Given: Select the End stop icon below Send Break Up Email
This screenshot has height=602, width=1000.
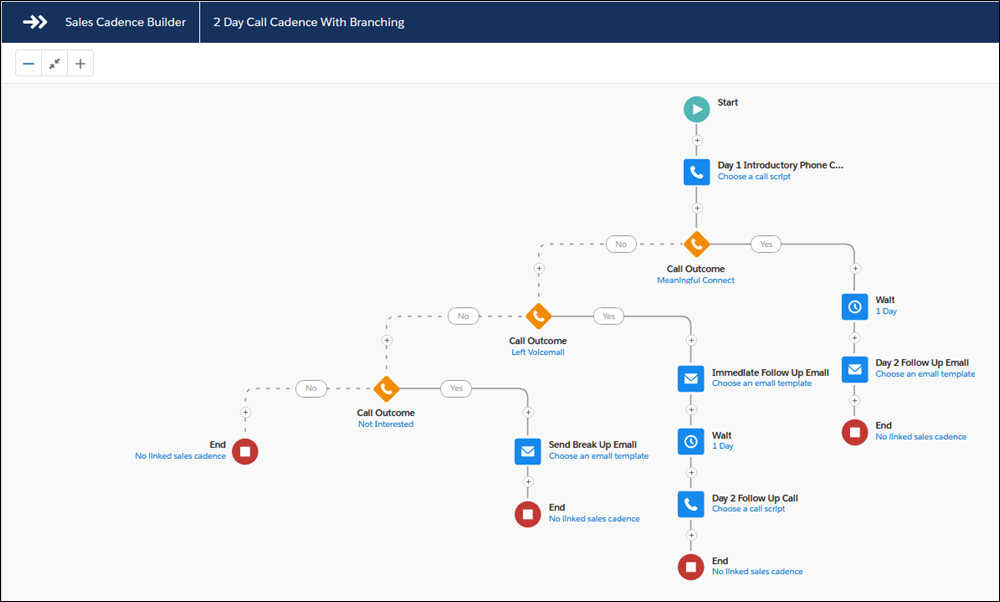Looking at the screenshot, I should (527, 514).
